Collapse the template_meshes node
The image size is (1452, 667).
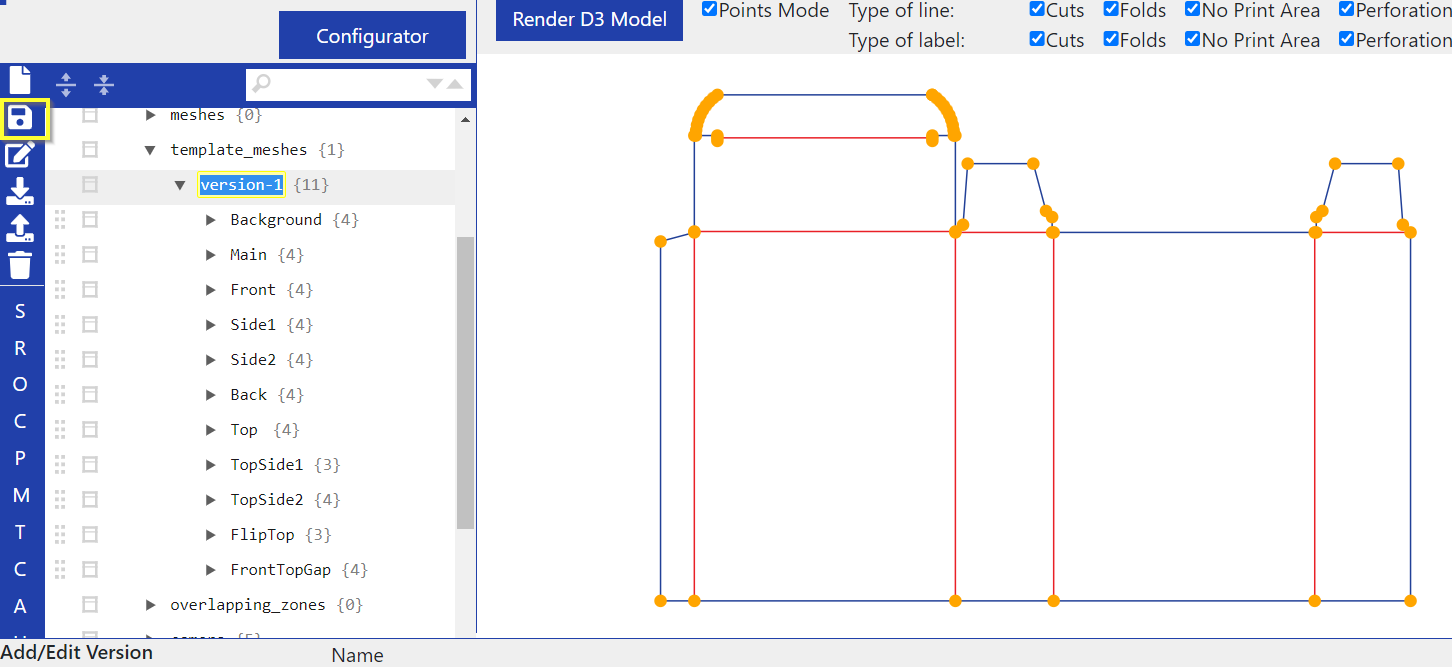tap(151, 150)
